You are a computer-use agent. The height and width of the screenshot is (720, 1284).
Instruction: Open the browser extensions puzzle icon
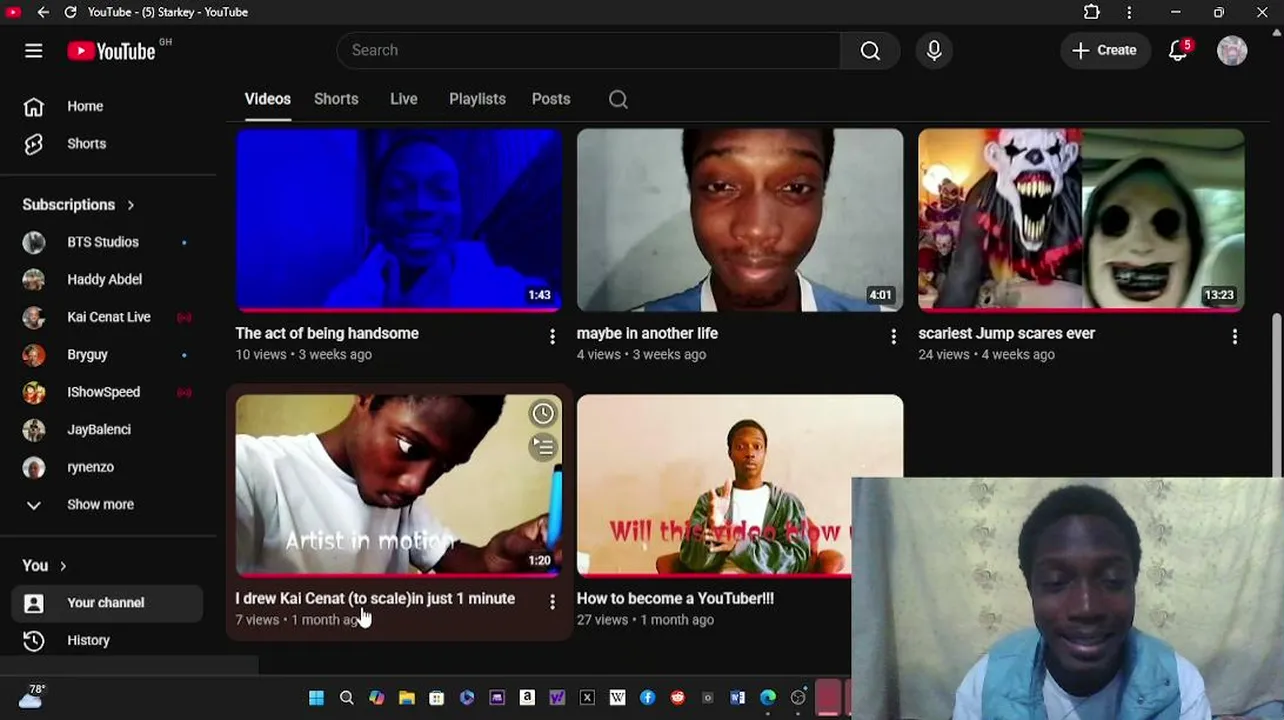pos(1092,12)
